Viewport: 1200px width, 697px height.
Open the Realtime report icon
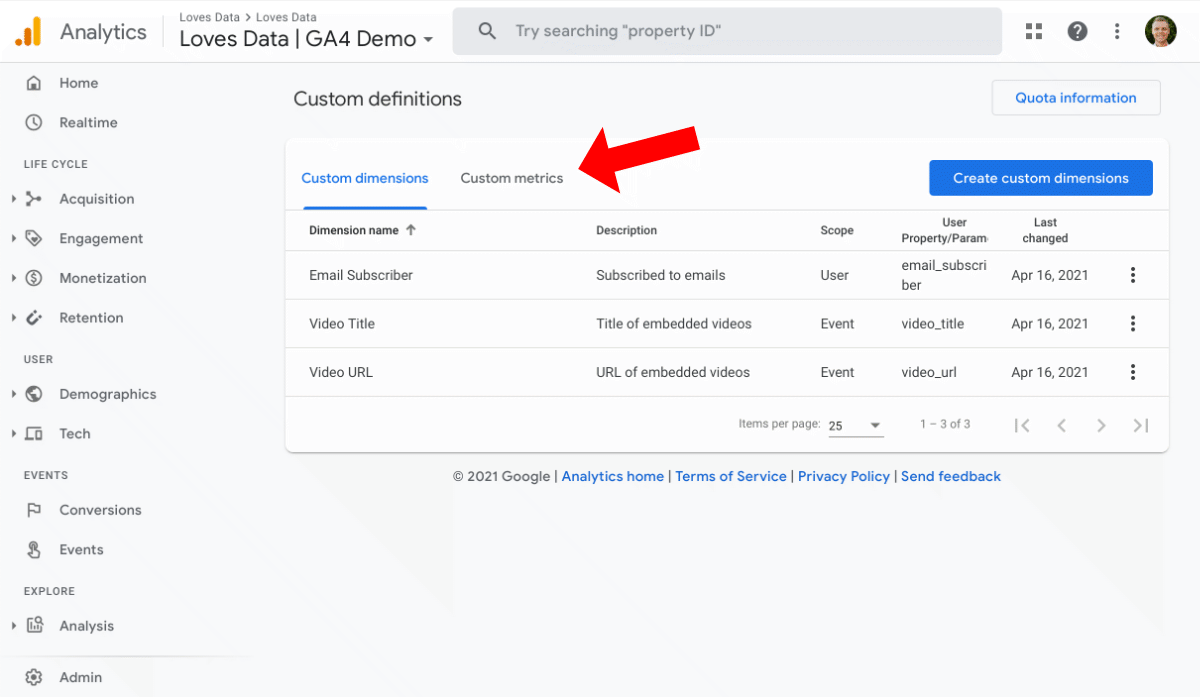(x=33, y=122)
